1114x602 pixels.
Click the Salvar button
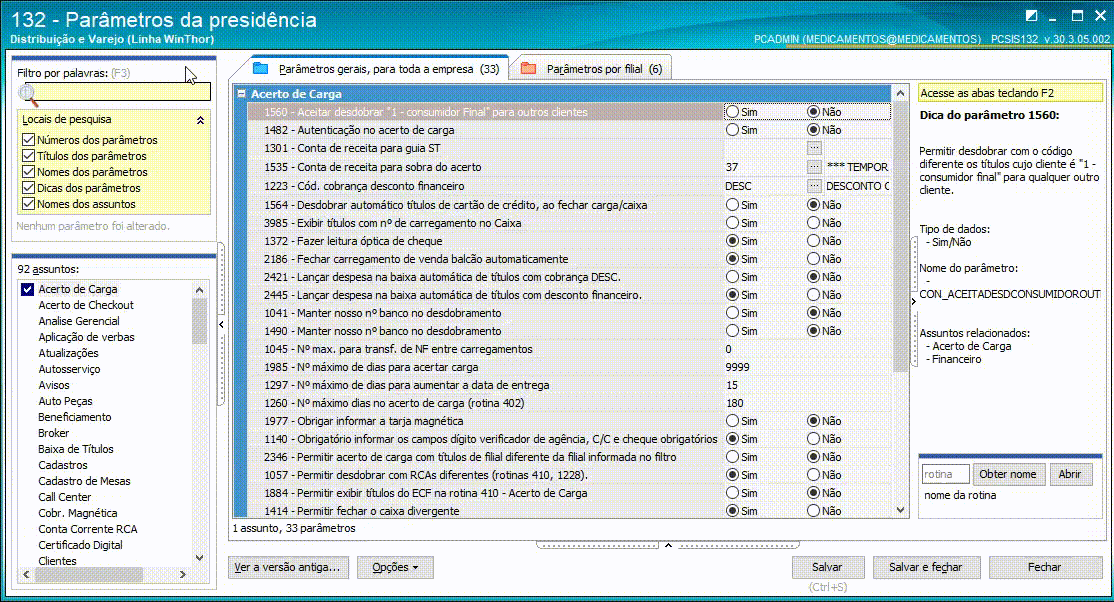(828, 567)
